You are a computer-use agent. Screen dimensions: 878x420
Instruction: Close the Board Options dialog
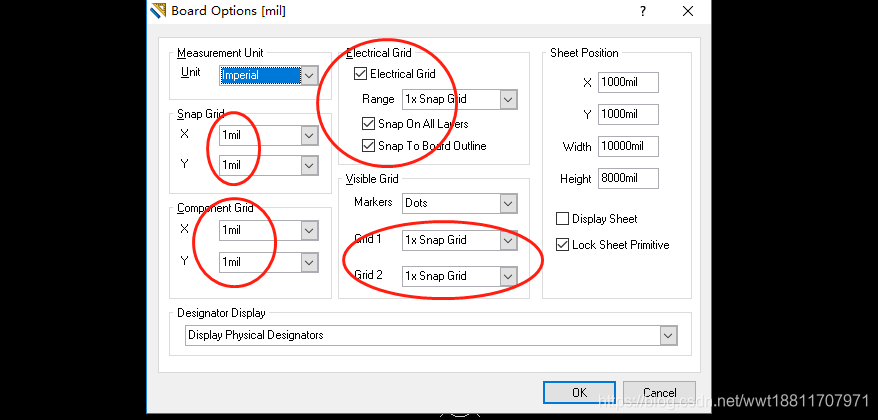point(687,11)
